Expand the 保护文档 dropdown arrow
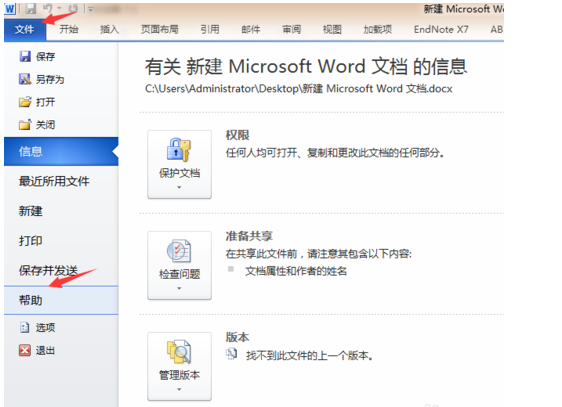Screen dimensions: 562x407 click(179, 187)
